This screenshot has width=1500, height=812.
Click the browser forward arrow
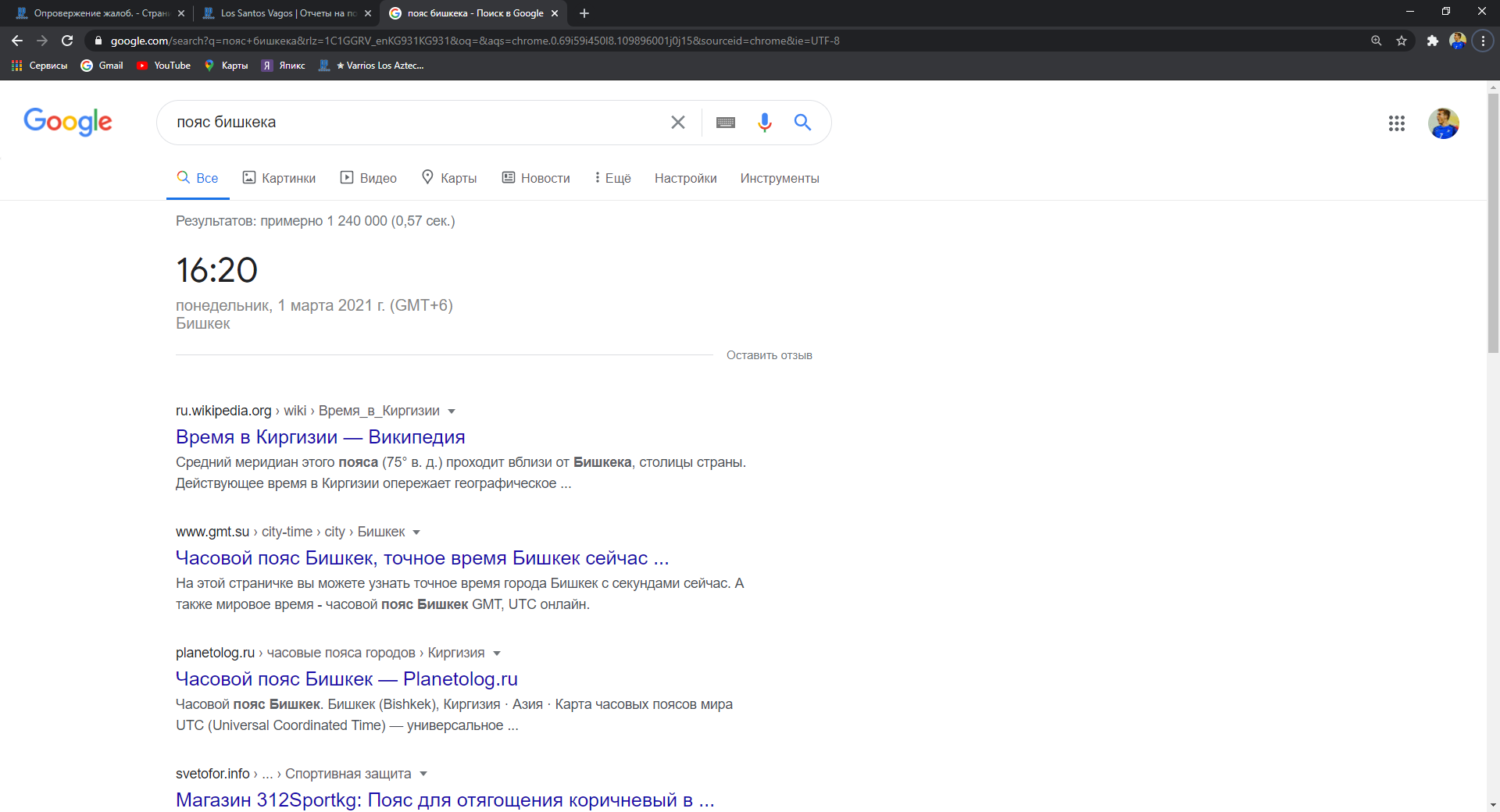click(x=42, y=41)
